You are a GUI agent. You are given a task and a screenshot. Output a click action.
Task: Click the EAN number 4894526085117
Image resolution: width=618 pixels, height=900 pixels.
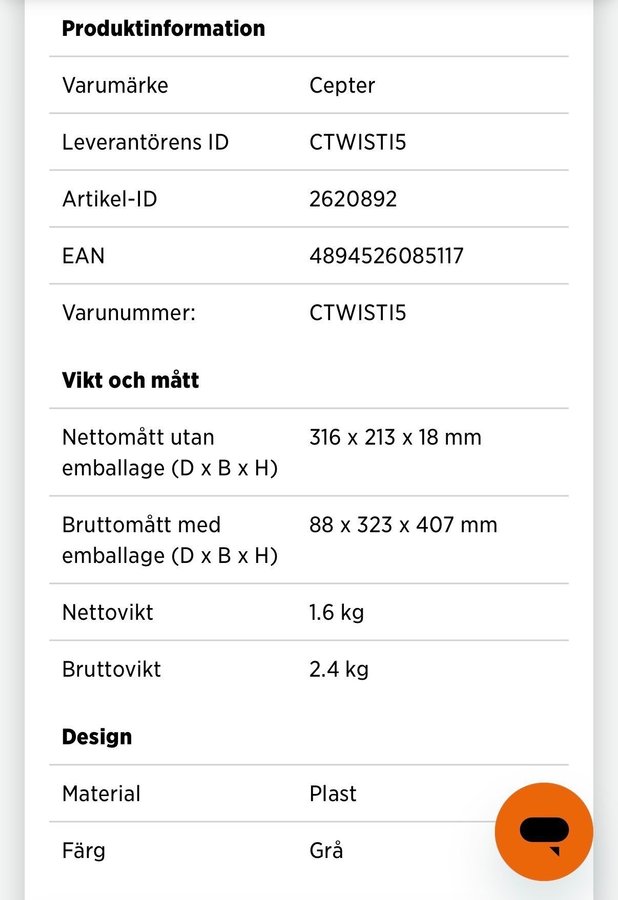(x=386, y=255)
